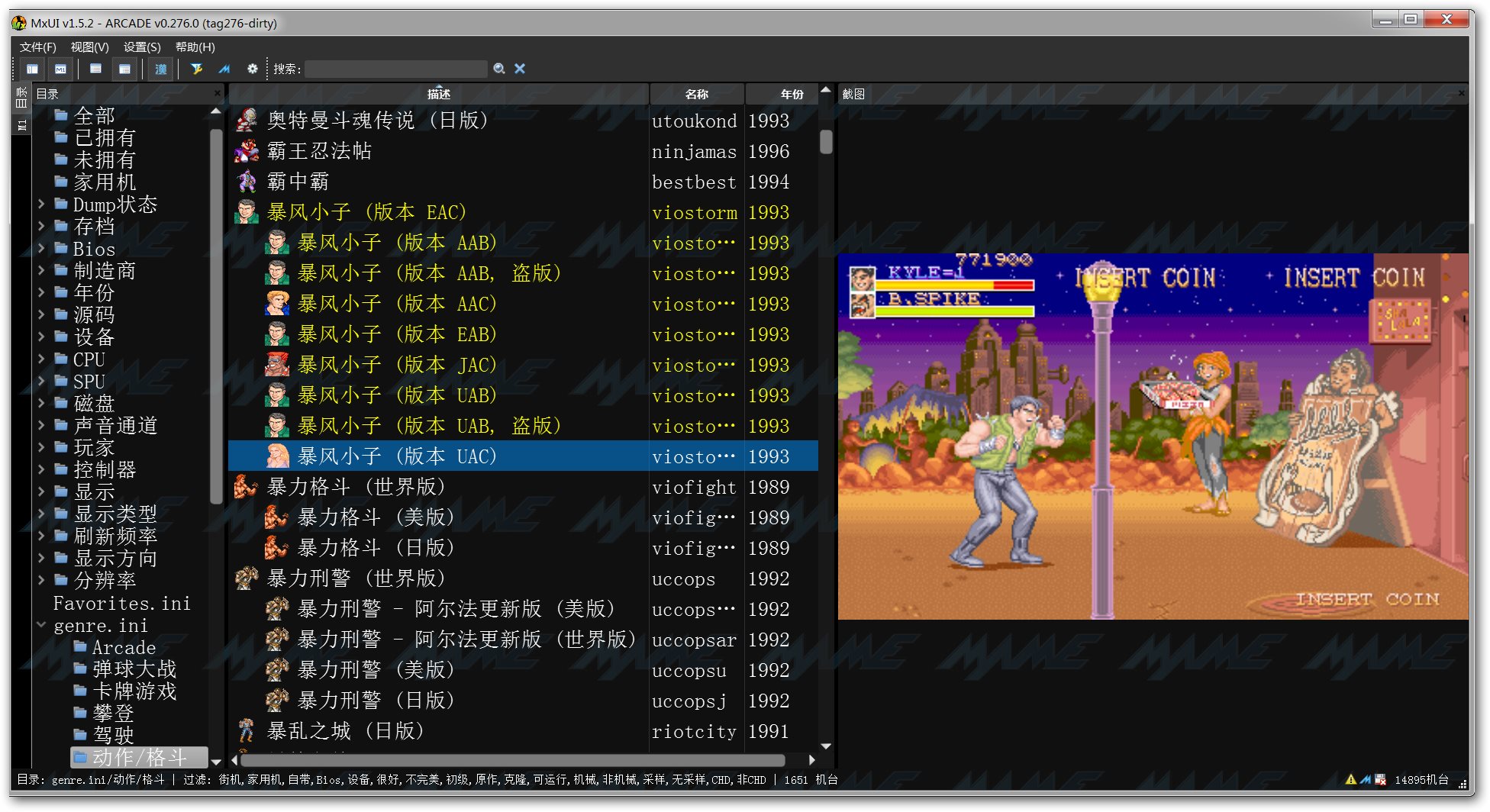Click the 暴风小子 (版本 AAC) blonde character icon

277,304
